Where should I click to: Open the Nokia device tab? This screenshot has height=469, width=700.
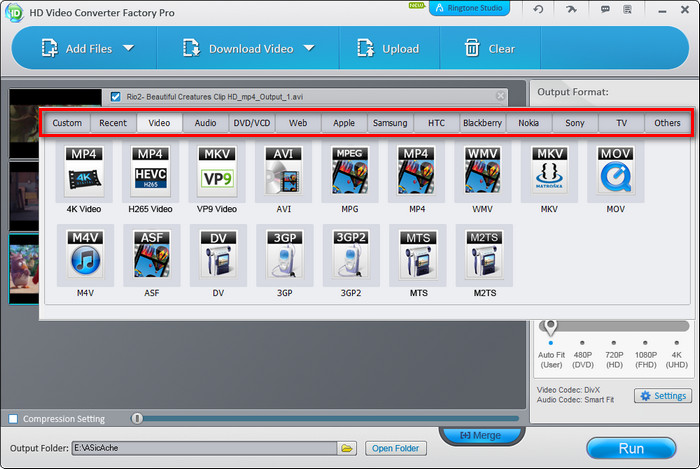[x=529, y=123]
